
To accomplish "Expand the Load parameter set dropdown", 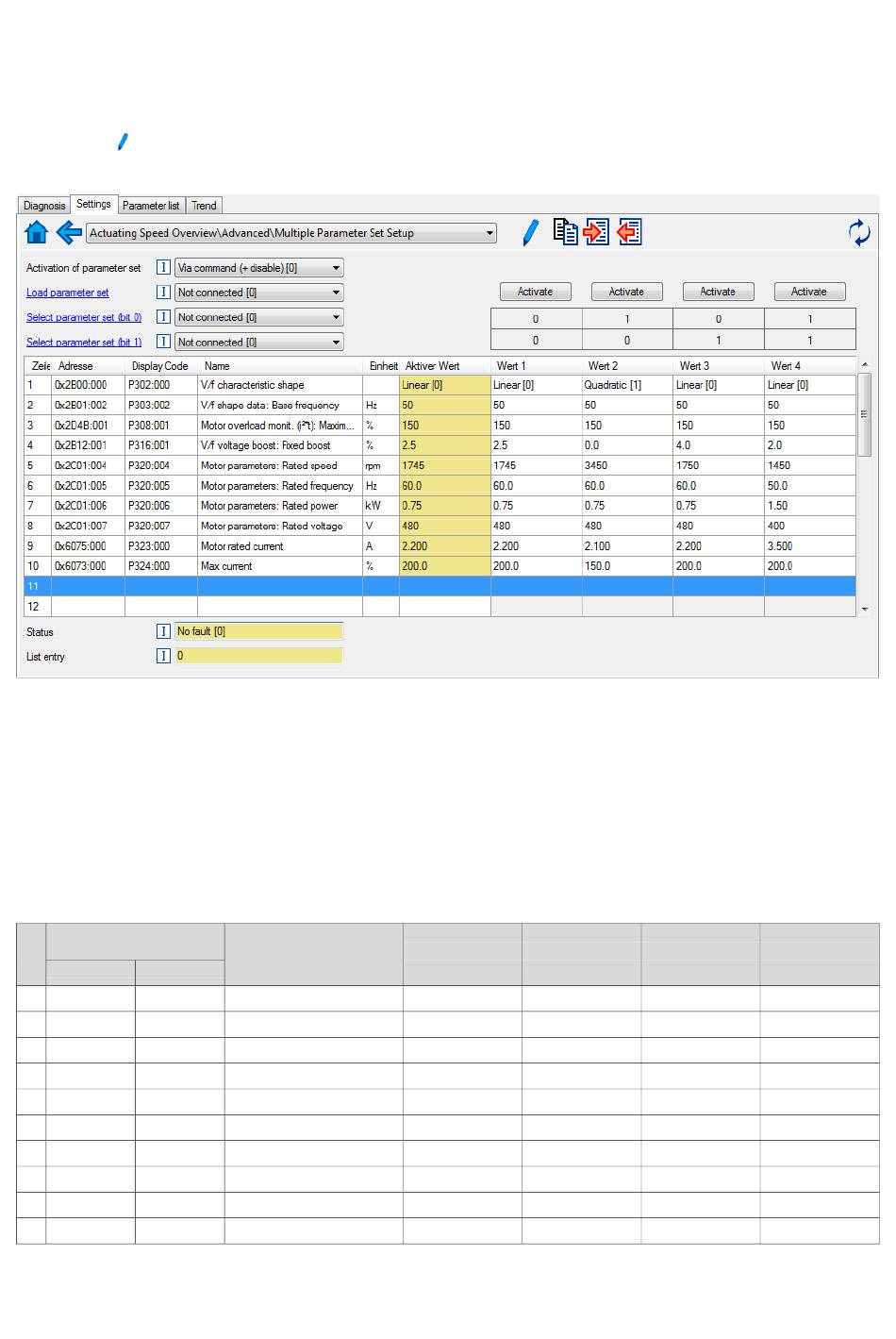I will pyautogui.click(x=259, y=293).
